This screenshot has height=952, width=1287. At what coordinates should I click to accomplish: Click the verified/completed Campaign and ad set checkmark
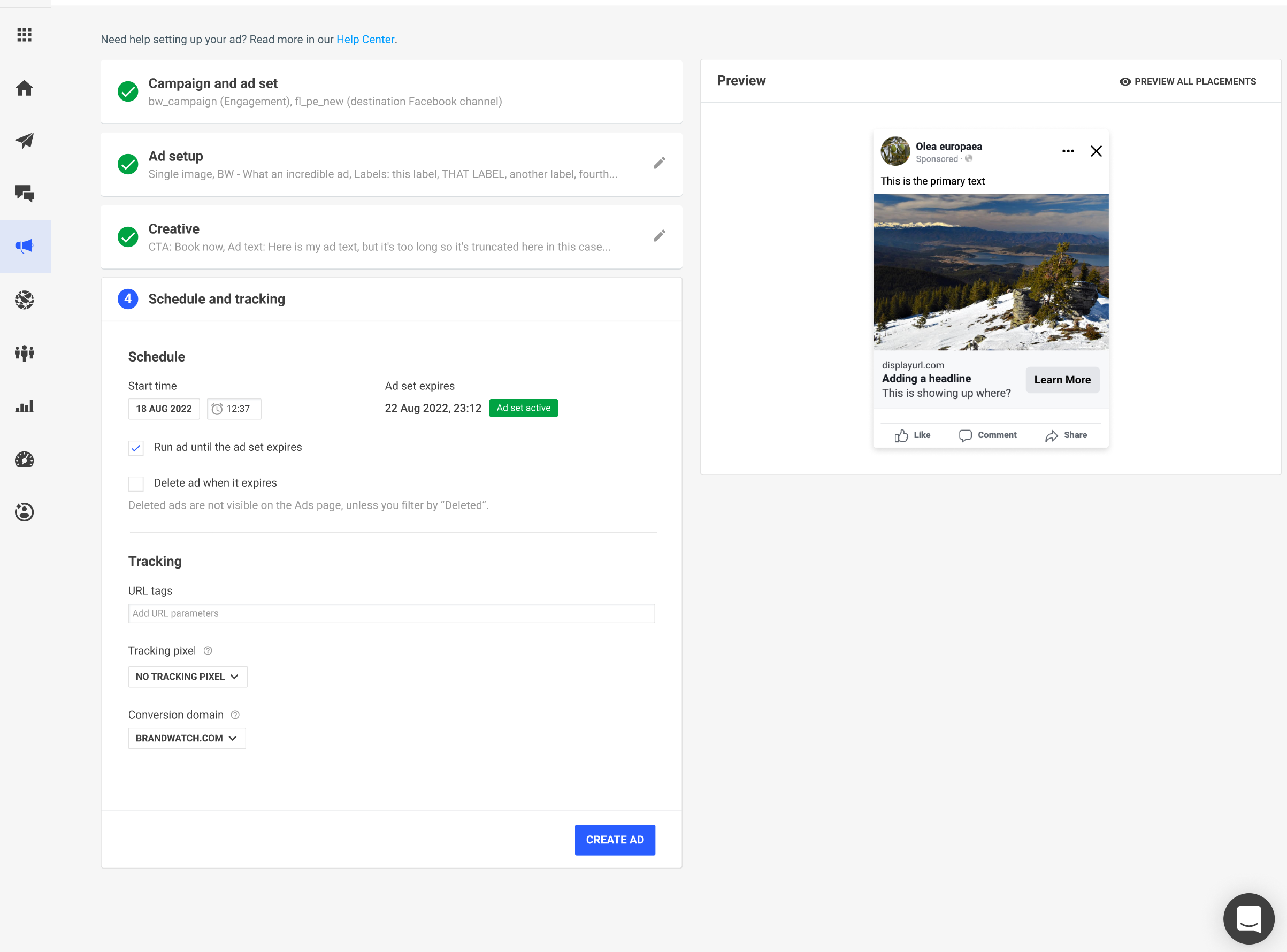127,91
